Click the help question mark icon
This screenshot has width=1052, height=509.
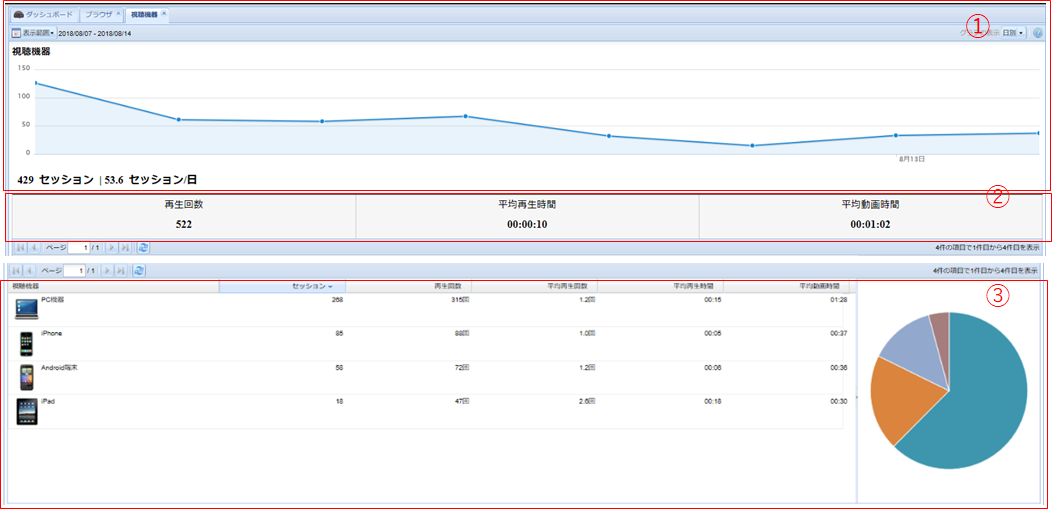pos(1037,33)
